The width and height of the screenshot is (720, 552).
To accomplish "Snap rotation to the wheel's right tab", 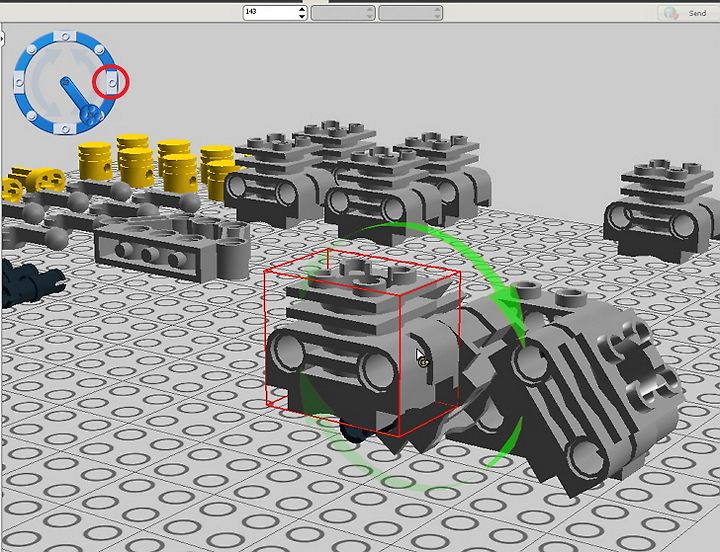I will 112,83.
